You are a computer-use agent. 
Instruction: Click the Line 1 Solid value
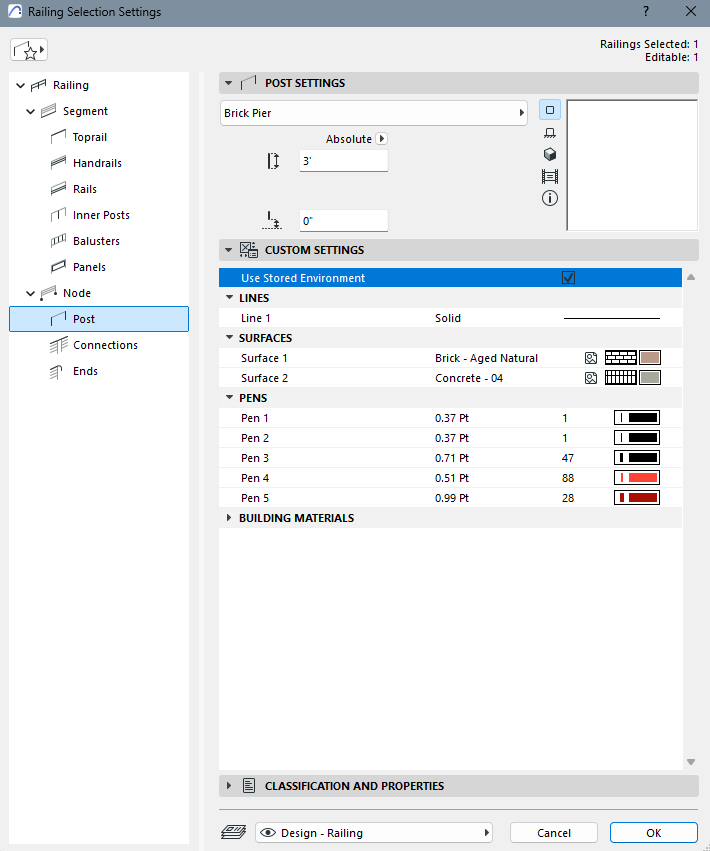click(448, 318)
